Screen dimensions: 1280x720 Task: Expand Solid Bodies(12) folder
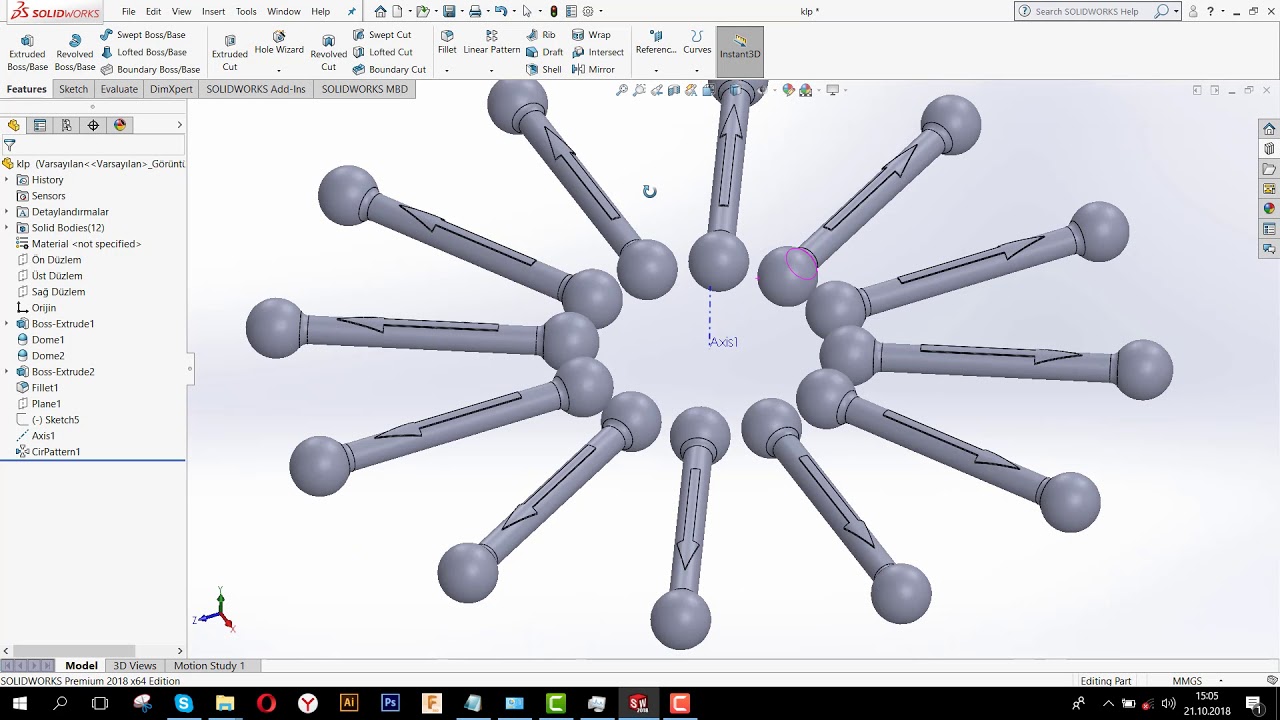tap(7, 228)
